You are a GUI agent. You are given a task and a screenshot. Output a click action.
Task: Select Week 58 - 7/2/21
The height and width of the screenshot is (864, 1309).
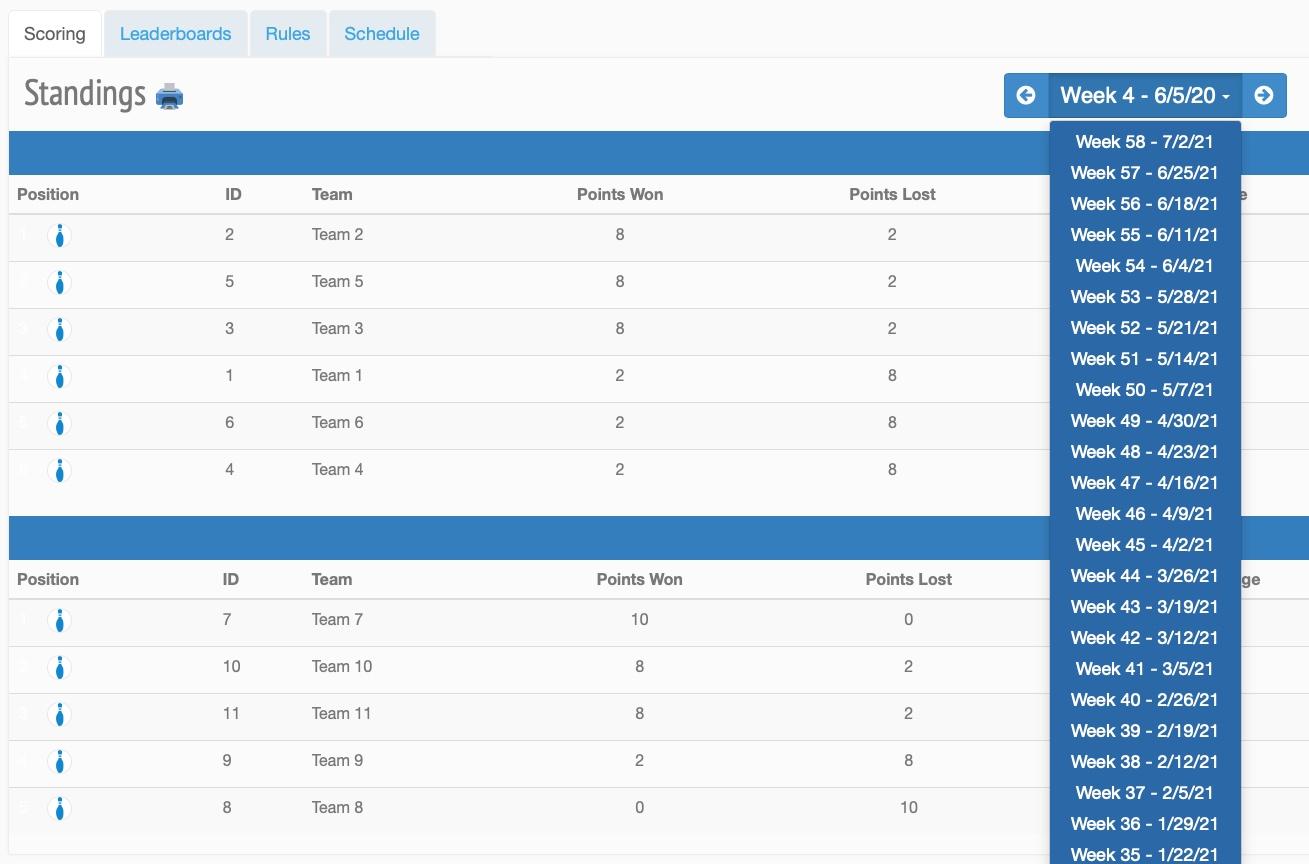[1145, 142]
